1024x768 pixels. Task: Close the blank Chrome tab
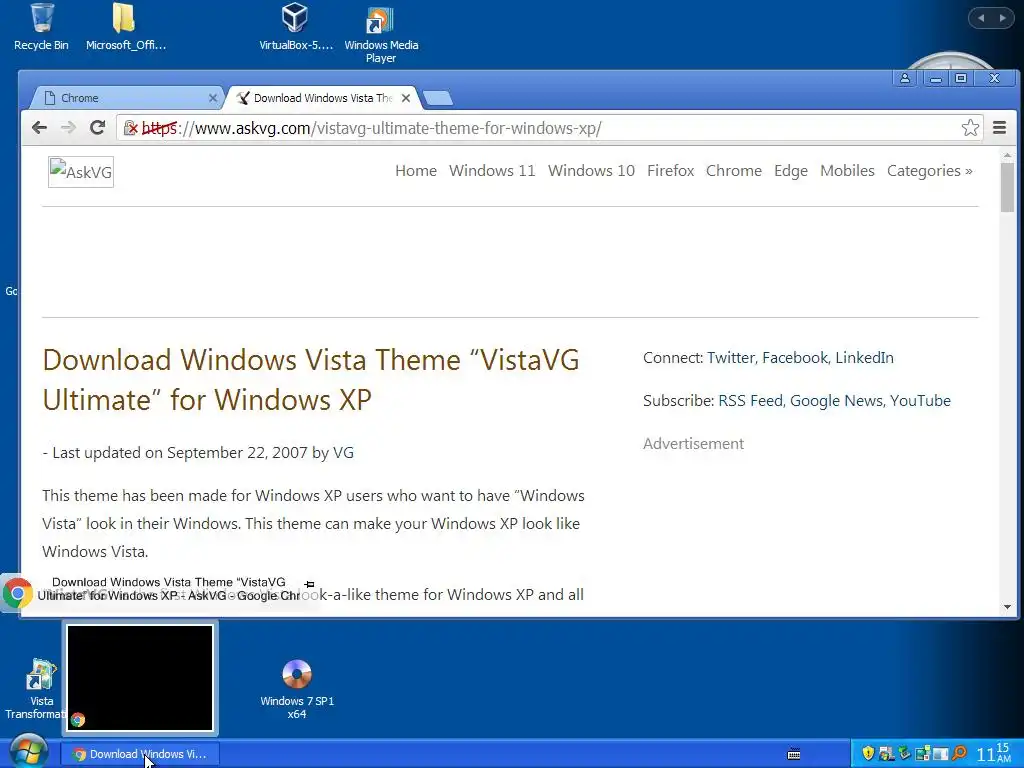point(212,98)
